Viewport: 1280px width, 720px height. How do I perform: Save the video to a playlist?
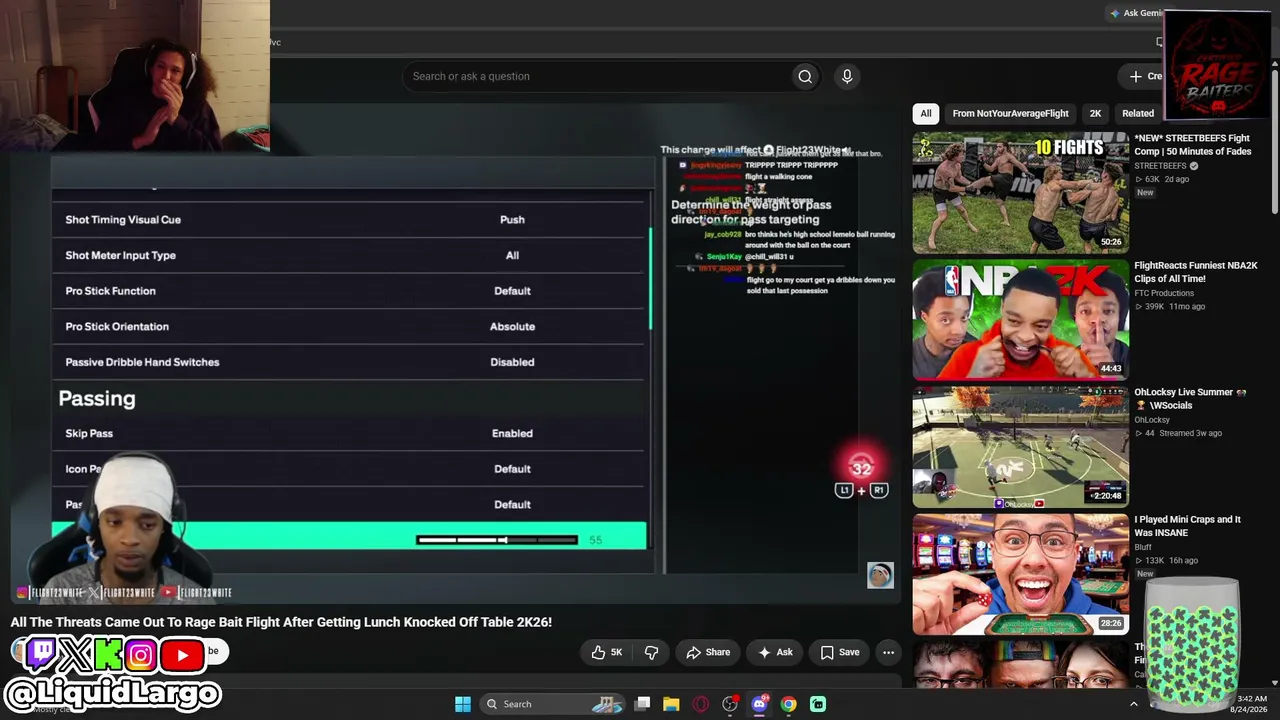840,652
